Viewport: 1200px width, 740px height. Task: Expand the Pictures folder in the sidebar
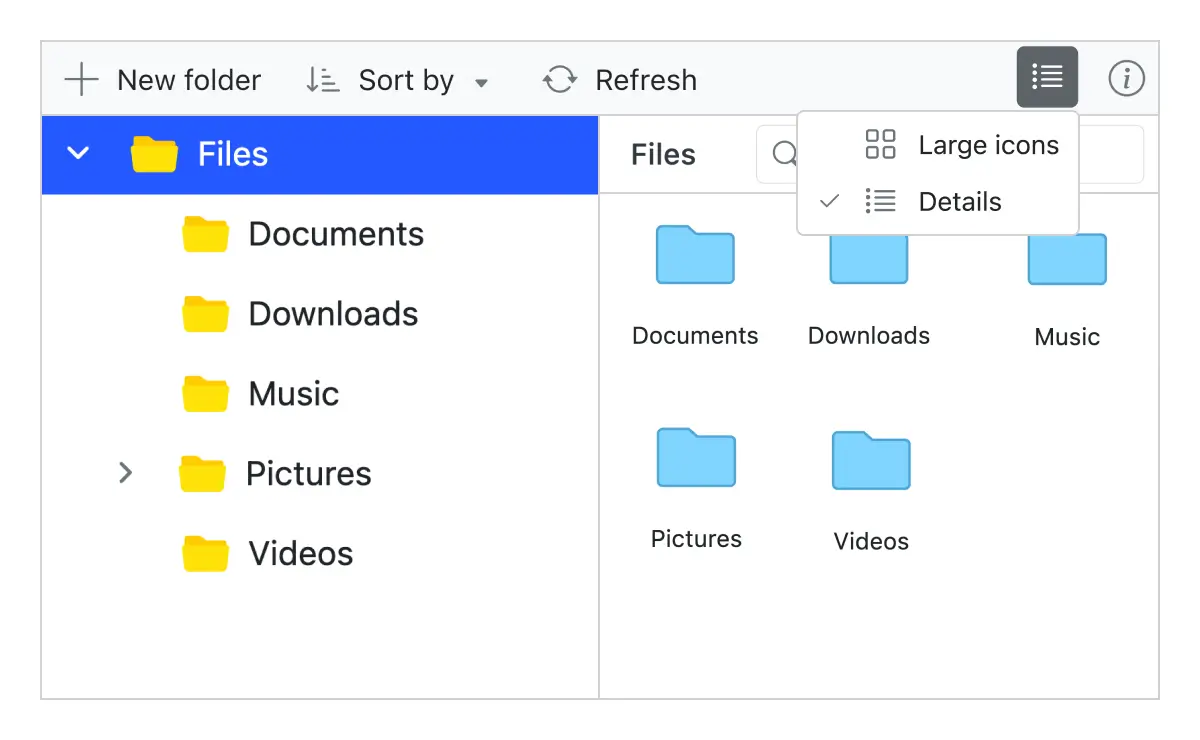(x=126, y=473)
